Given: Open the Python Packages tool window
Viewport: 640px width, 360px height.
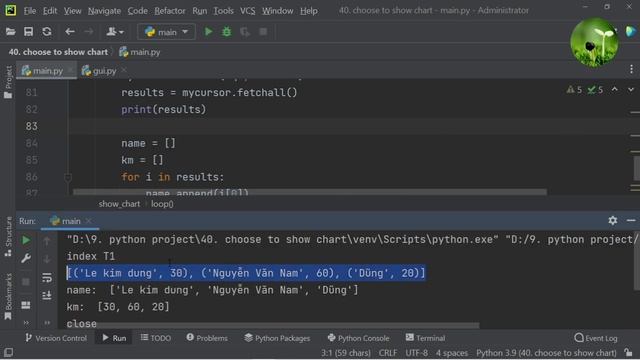Looking at the screenshot, I should coord(277,338).
